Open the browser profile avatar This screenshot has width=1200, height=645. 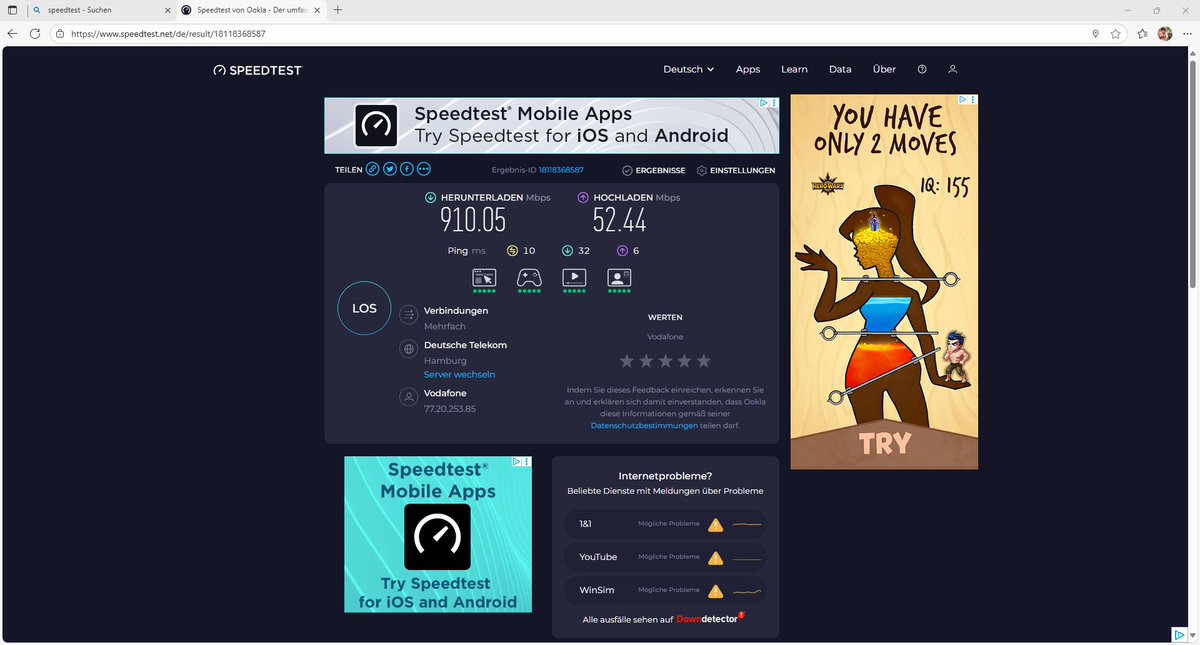[x=1165, y=33]
